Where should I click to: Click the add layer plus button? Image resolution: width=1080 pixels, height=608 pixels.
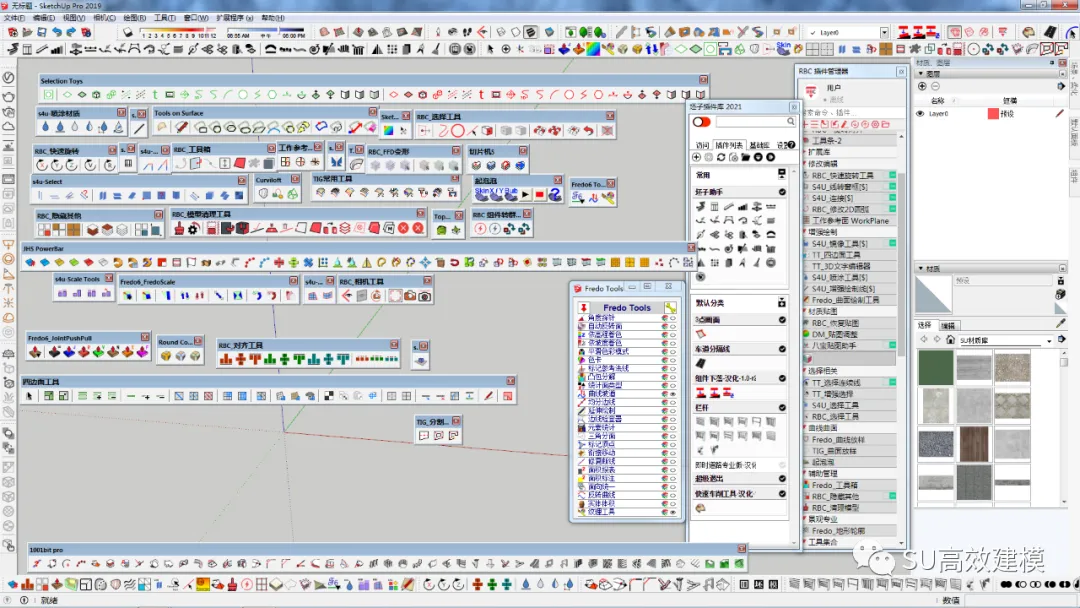[922, 86]
